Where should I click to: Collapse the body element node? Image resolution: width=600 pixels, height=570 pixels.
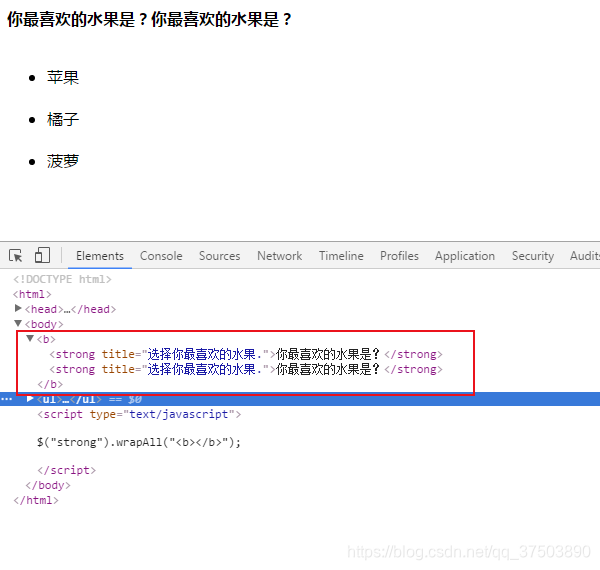(18, 323)
